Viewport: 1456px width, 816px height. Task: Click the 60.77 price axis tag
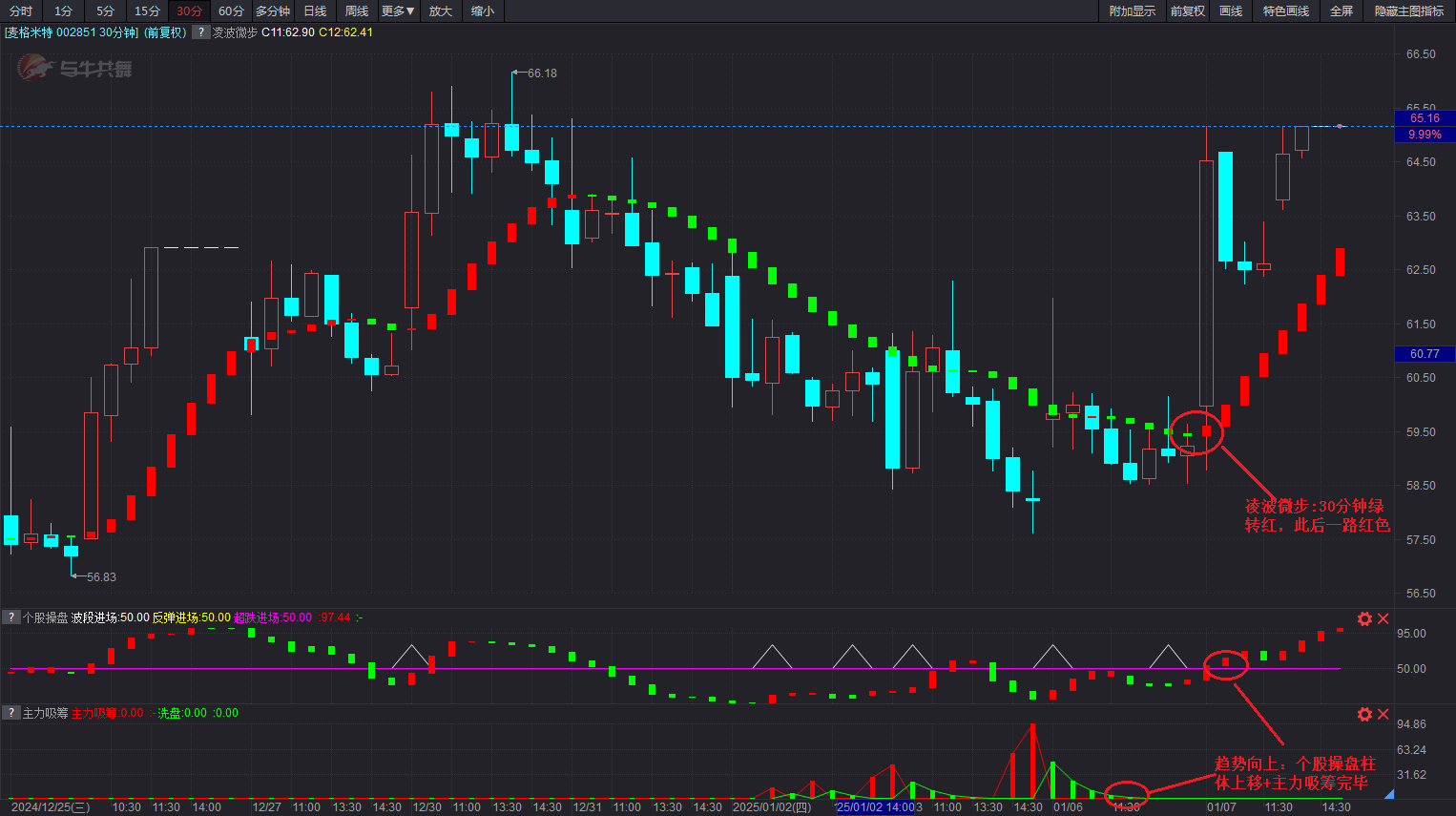point(1425,354)
